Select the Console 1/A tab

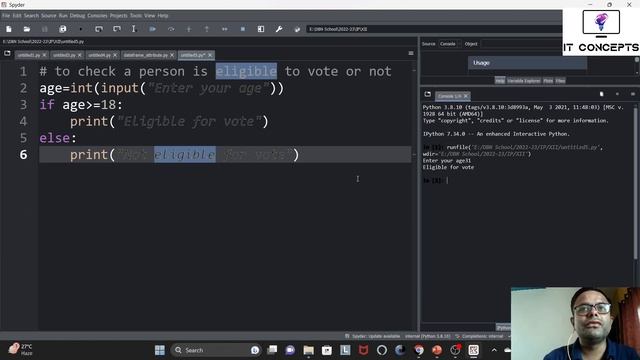click(x=449, y=96)
